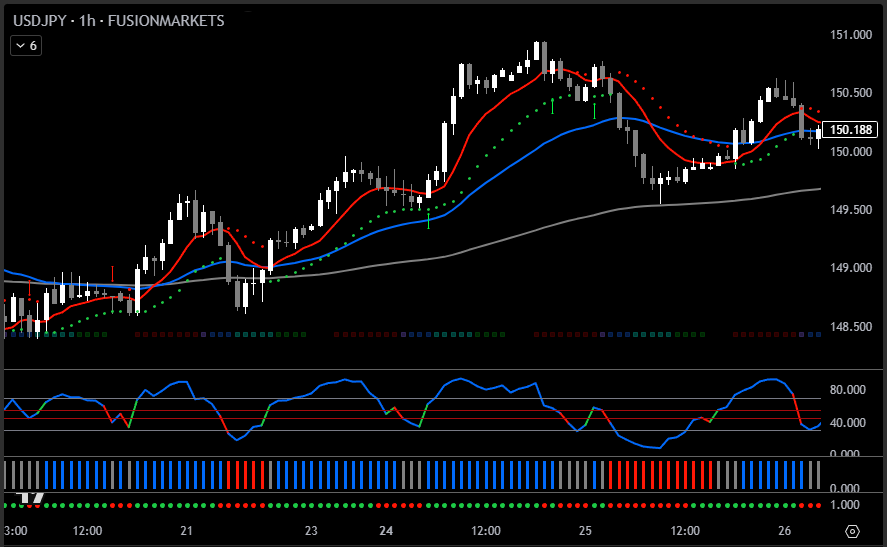Click date 26 on the time axis
This screenshot has width=887, height=547.
tap(785, 531)
